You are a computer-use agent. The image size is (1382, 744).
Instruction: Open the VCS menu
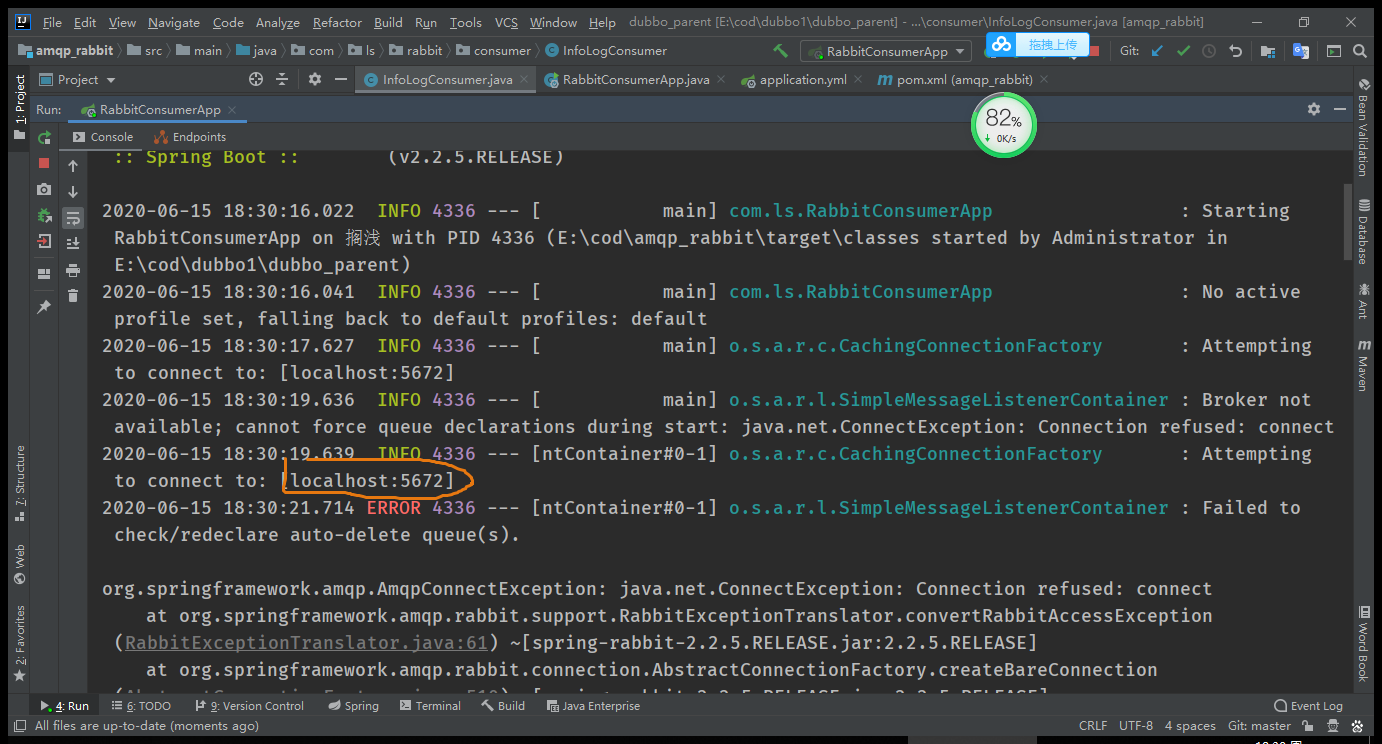[506, 22]
